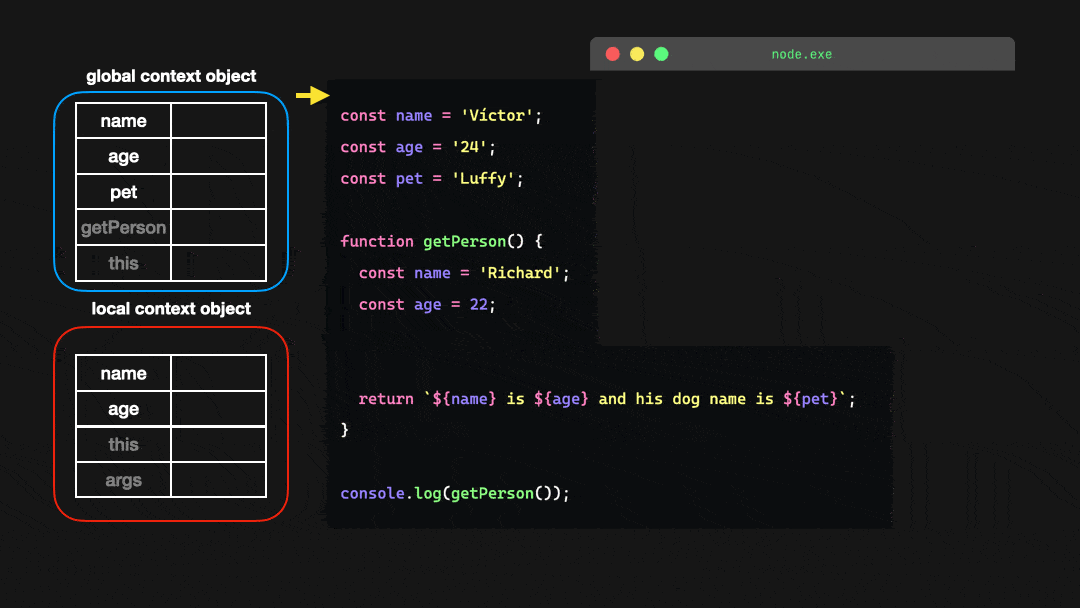Click the green maximize button of node.exe window
The image size is (1080, 608).
point(661,54)
